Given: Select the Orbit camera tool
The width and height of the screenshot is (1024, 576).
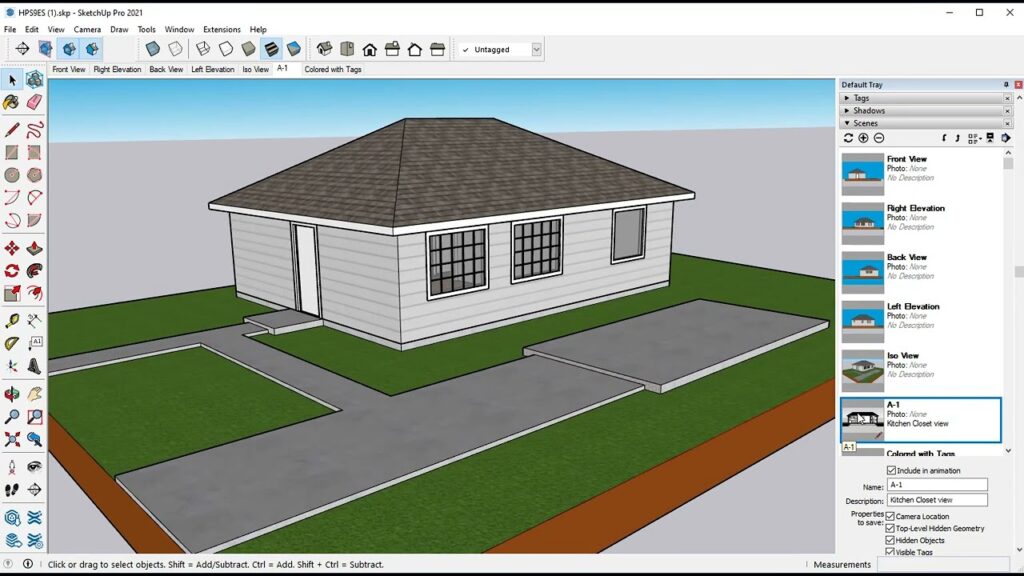Looking at the screenshot, I should (12, 394).
